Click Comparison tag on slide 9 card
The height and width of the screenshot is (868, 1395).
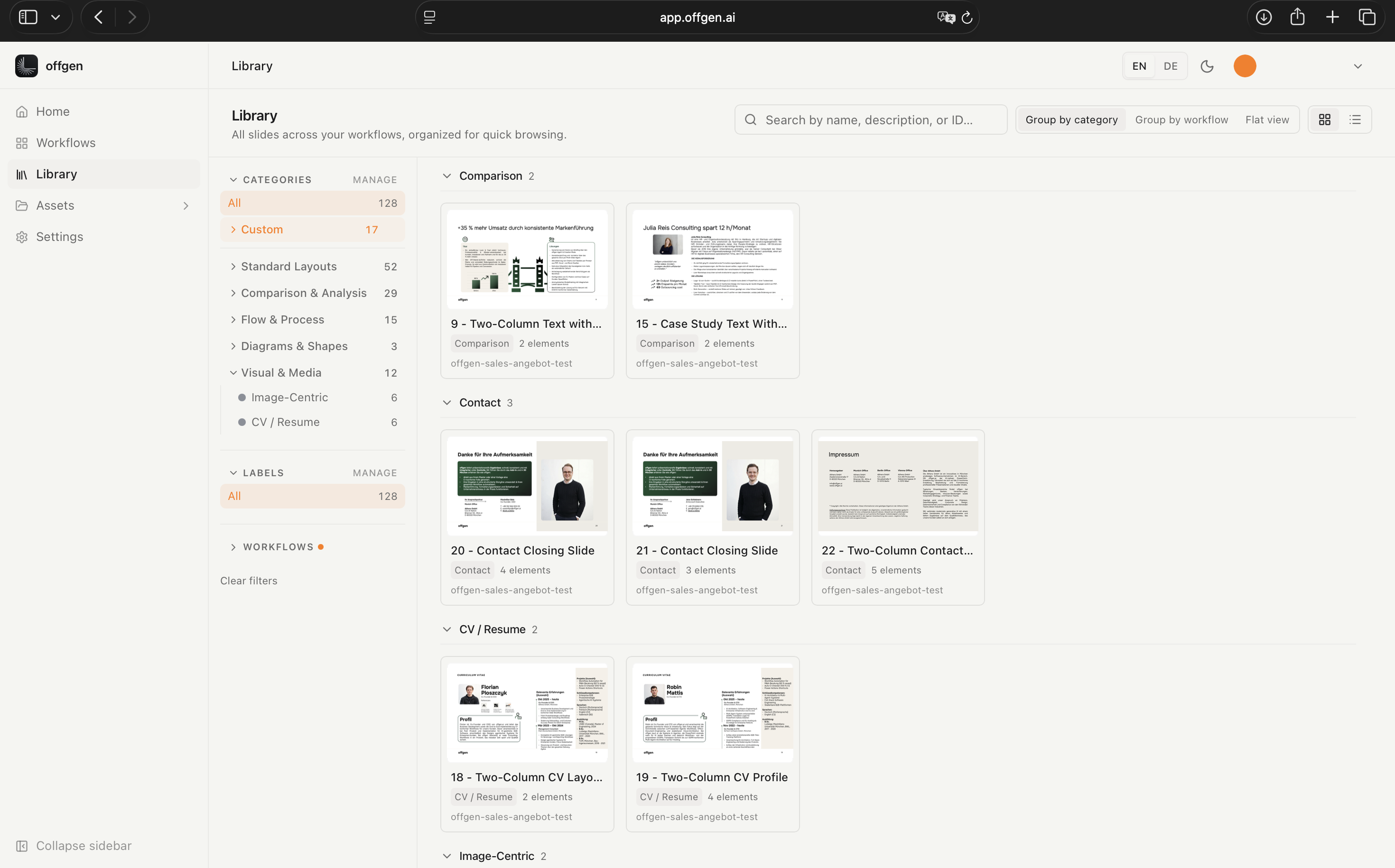[x=481, y=343]
